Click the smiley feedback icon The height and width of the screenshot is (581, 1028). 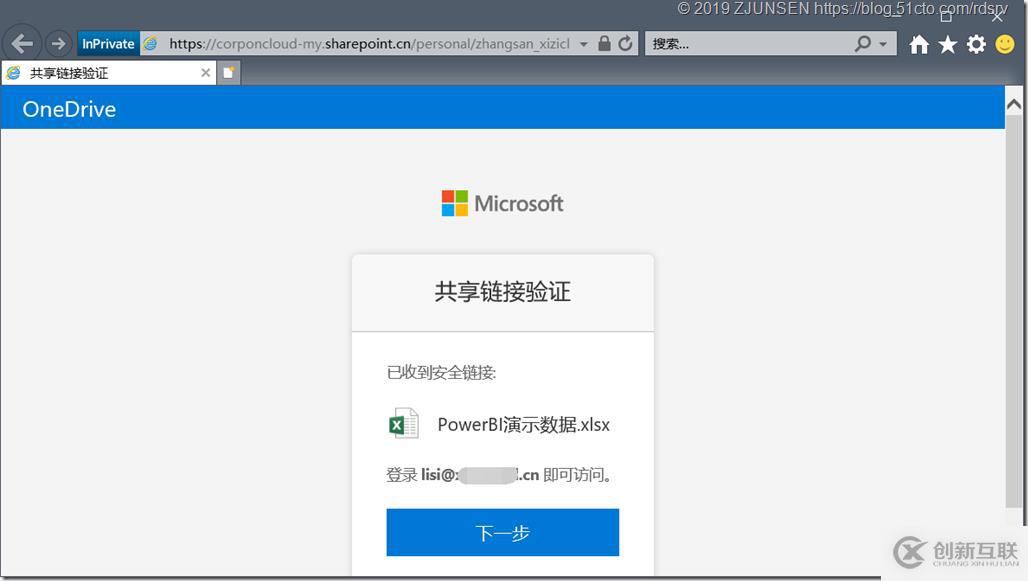coord(1004,45)
